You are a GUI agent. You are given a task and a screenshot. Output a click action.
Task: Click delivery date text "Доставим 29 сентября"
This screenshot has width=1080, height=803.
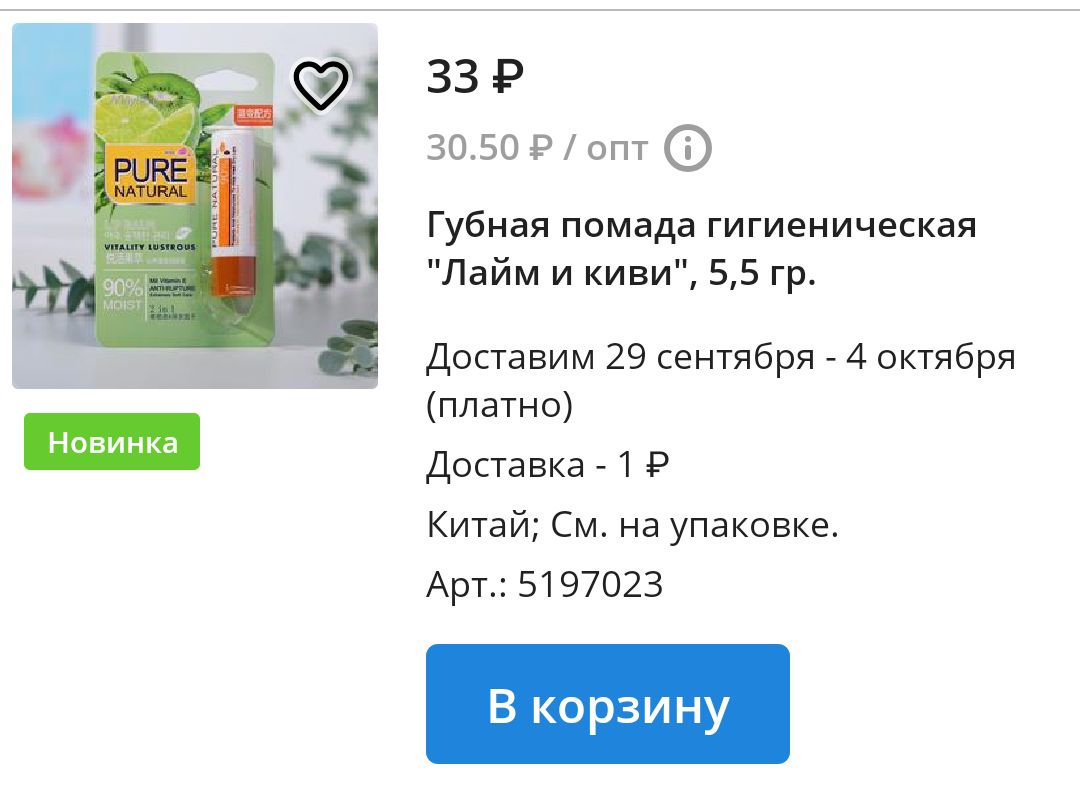click(621, 357)
